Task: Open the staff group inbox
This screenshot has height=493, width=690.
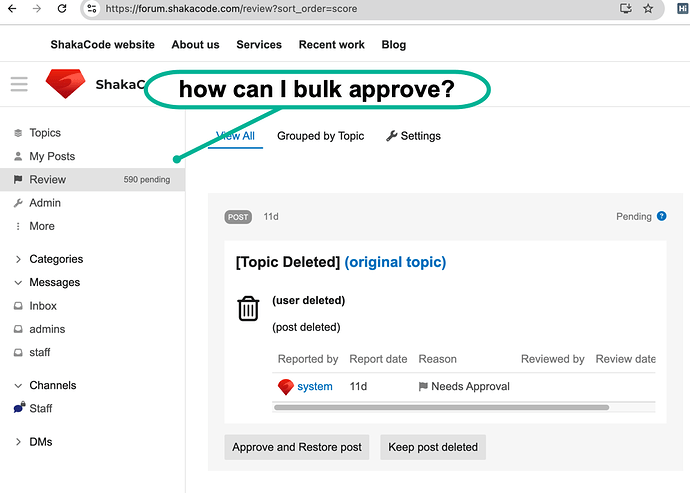Action: pos(92,352)
